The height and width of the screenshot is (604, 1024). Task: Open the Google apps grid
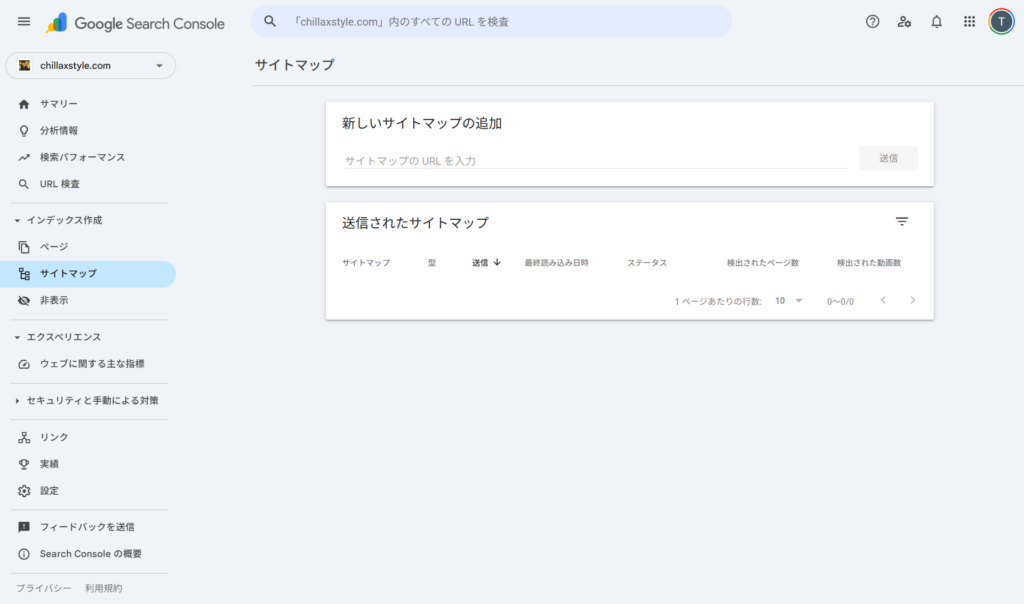968,21
